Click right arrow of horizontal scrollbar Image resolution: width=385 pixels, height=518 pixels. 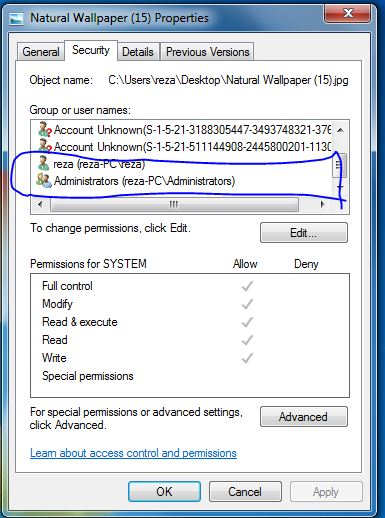click(322, 204)
